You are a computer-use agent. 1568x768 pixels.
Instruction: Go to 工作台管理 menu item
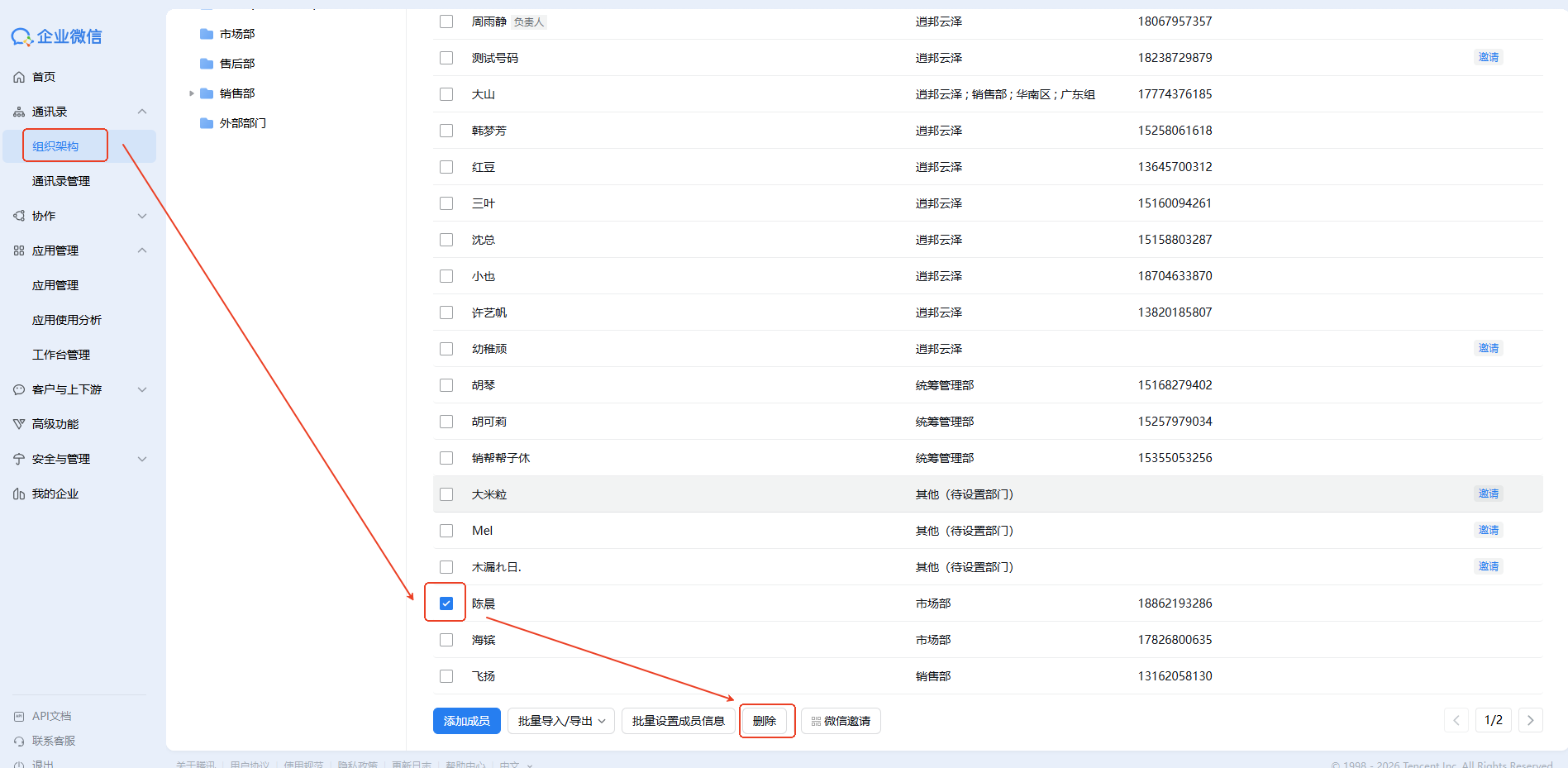click(61, 355)
